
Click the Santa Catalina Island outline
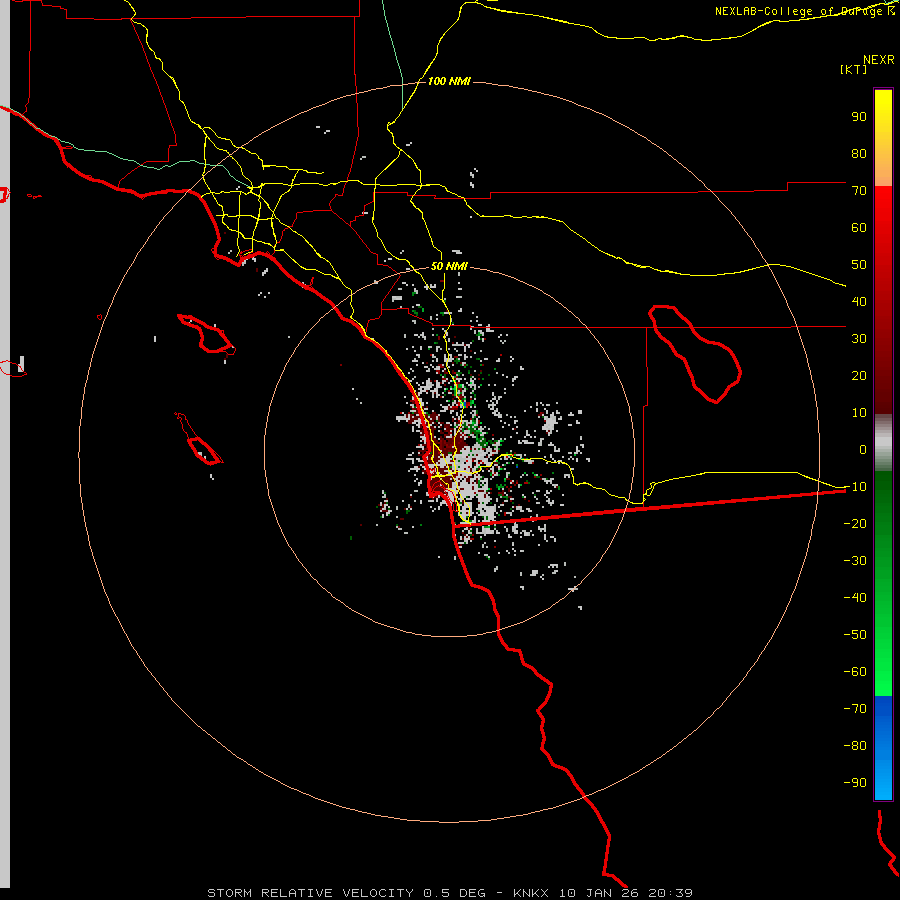[207, 334]
